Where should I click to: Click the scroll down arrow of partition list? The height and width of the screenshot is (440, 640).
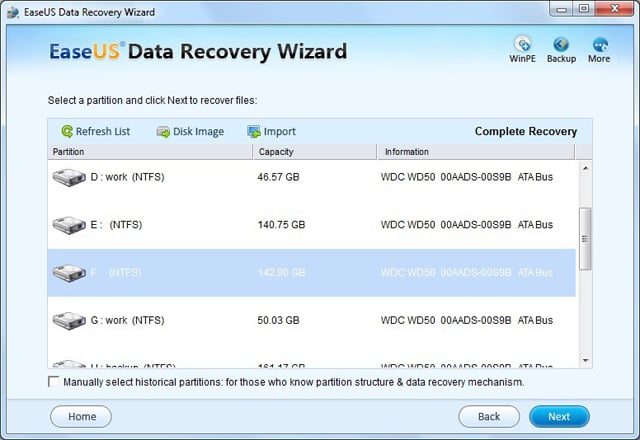(585, 360)
